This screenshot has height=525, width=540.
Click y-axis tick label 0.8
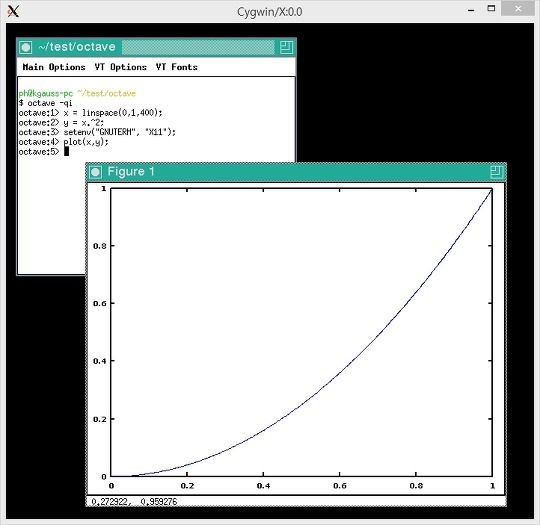coord(100,246)
